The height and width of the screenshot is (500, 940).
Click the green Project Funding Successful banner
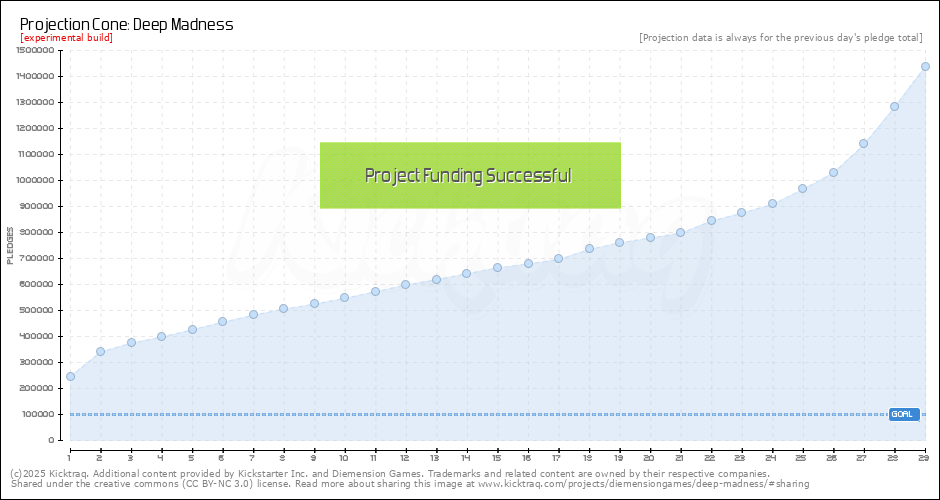(470, 176)
